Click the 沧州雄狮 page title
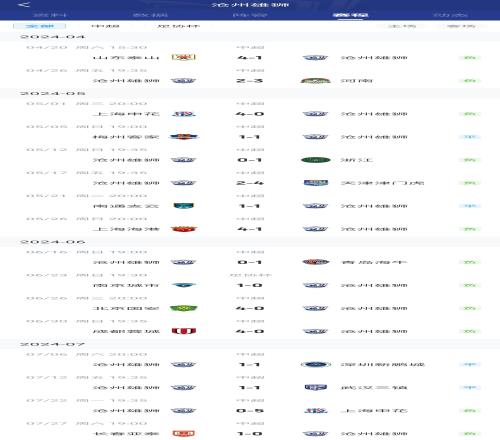500x440 pixels. tap(250, 5)
